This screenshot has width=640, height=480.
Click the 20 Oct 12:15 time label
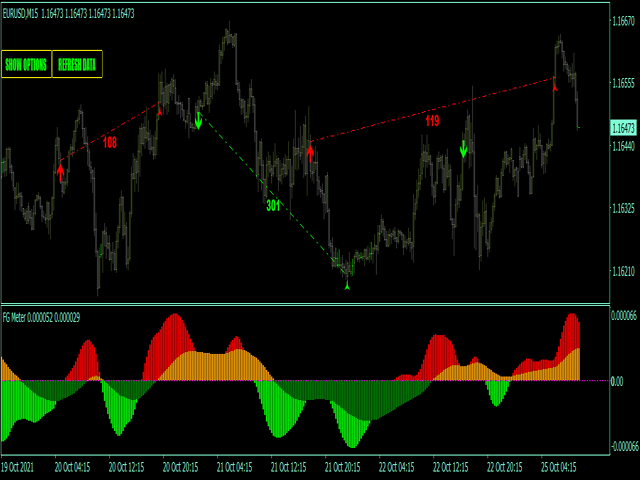pyautogui.click(x=127, y=467)
